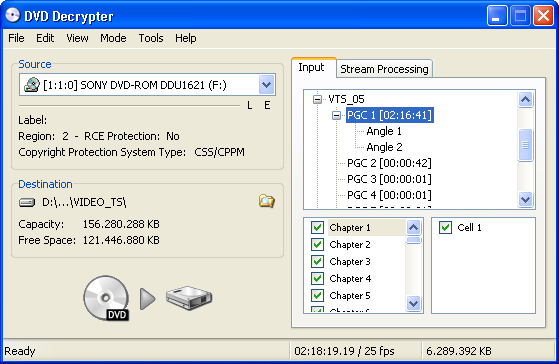Click the Copyright Protection System Type: text

(x=102, y=152)
